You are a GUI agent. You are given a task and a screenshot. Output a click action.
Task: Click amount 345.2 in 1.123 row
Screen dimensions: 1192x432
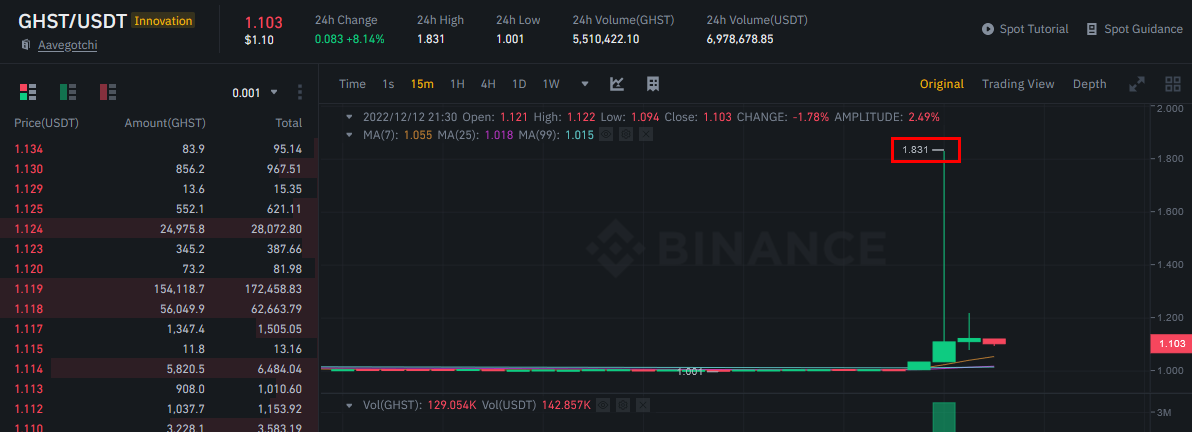191,249
